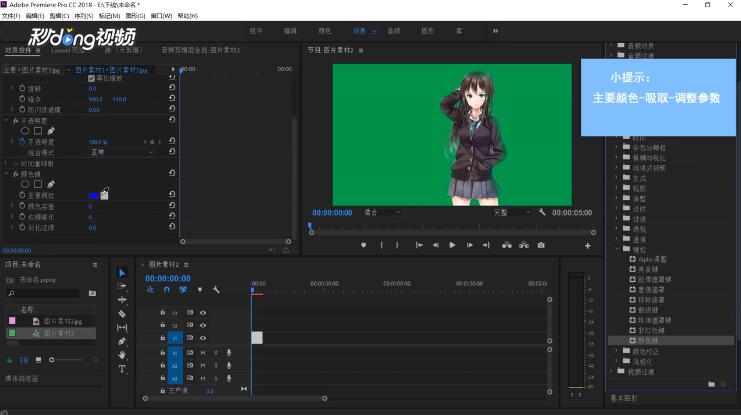Show more workspaces overflow chevron
The width and height of the screenshot is (741, 415).
[x=495, y=31]
